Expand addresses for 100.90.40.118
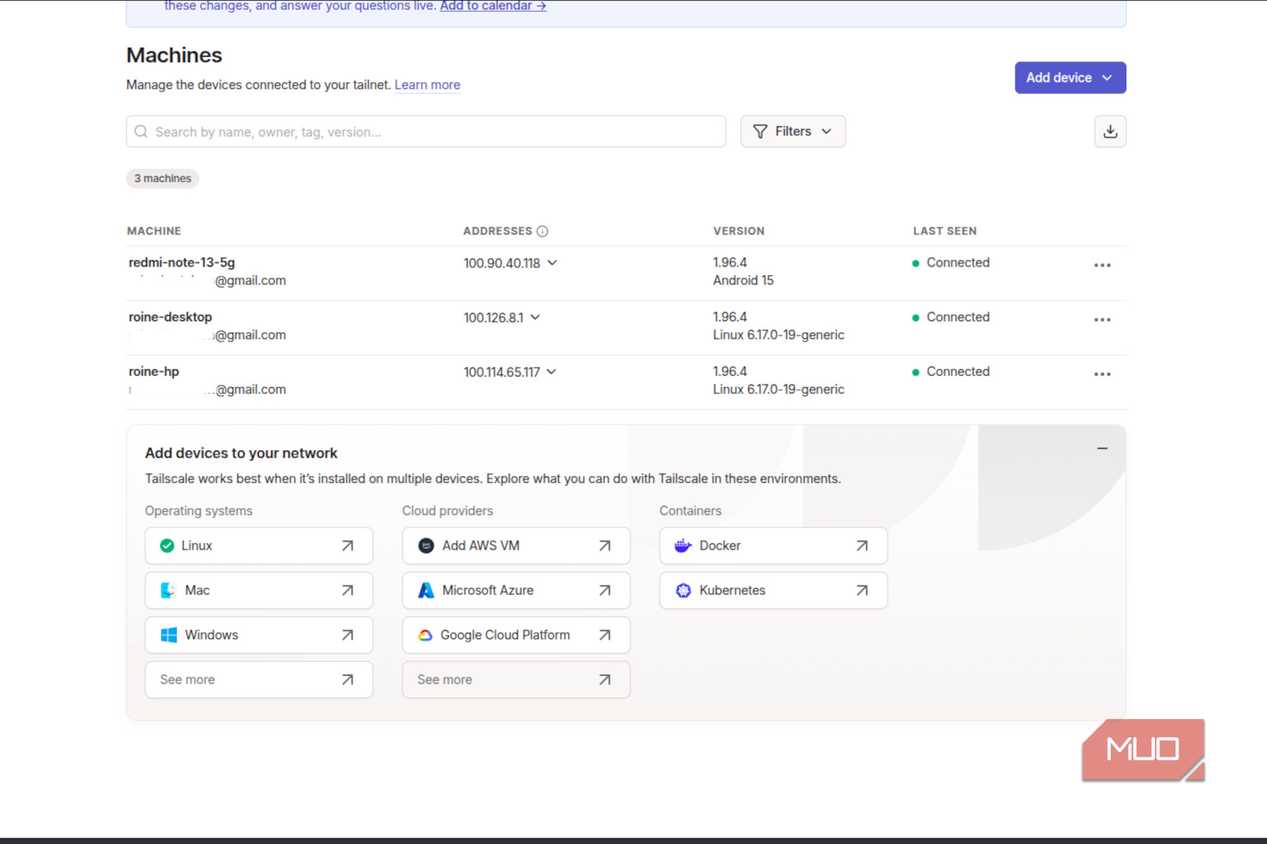Screen dimensions: 1267x844 point(552,263)
